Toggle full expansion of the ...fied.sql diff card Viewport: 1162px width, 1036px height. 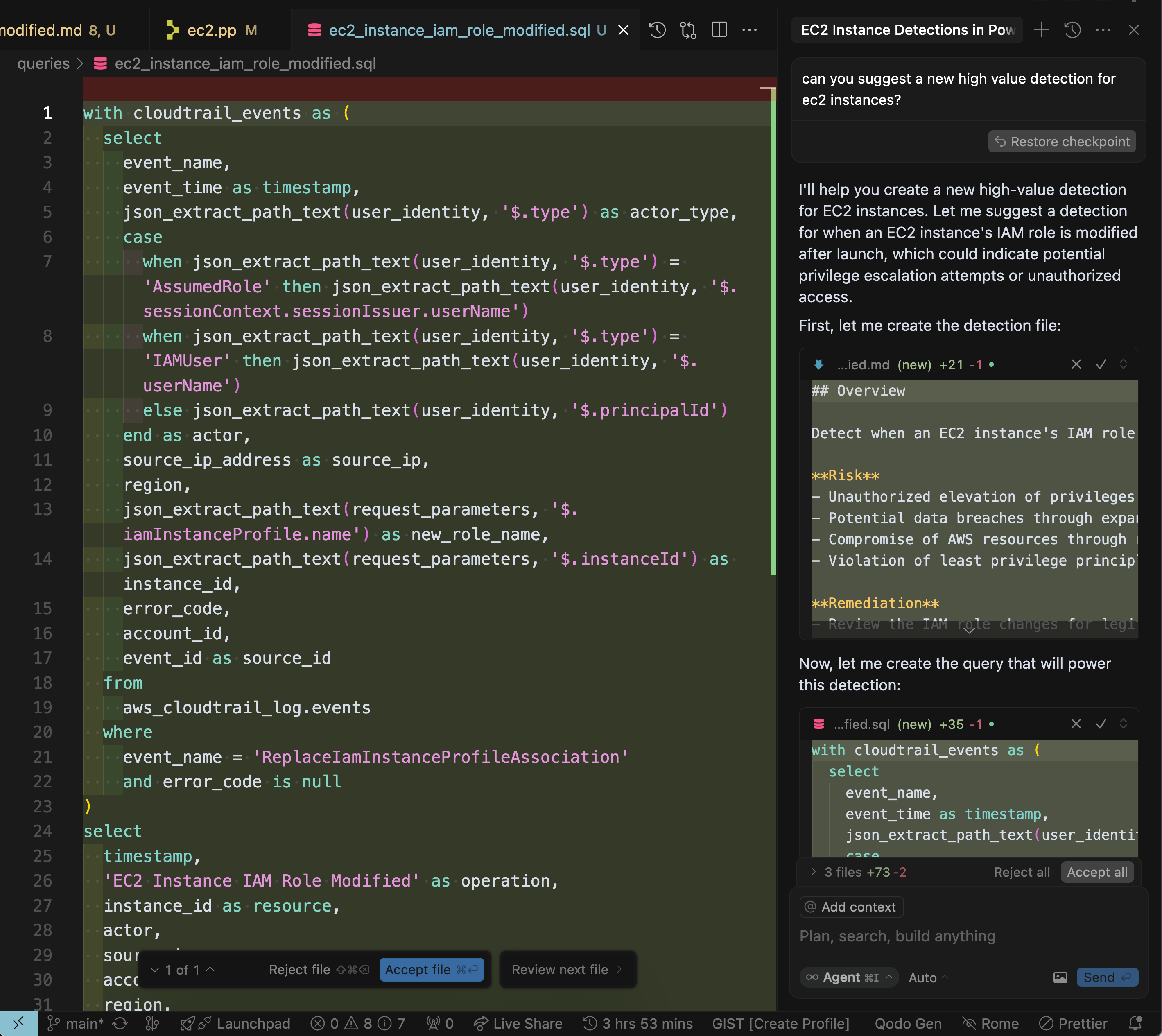pyautogui.click(x=1124, y=724)
